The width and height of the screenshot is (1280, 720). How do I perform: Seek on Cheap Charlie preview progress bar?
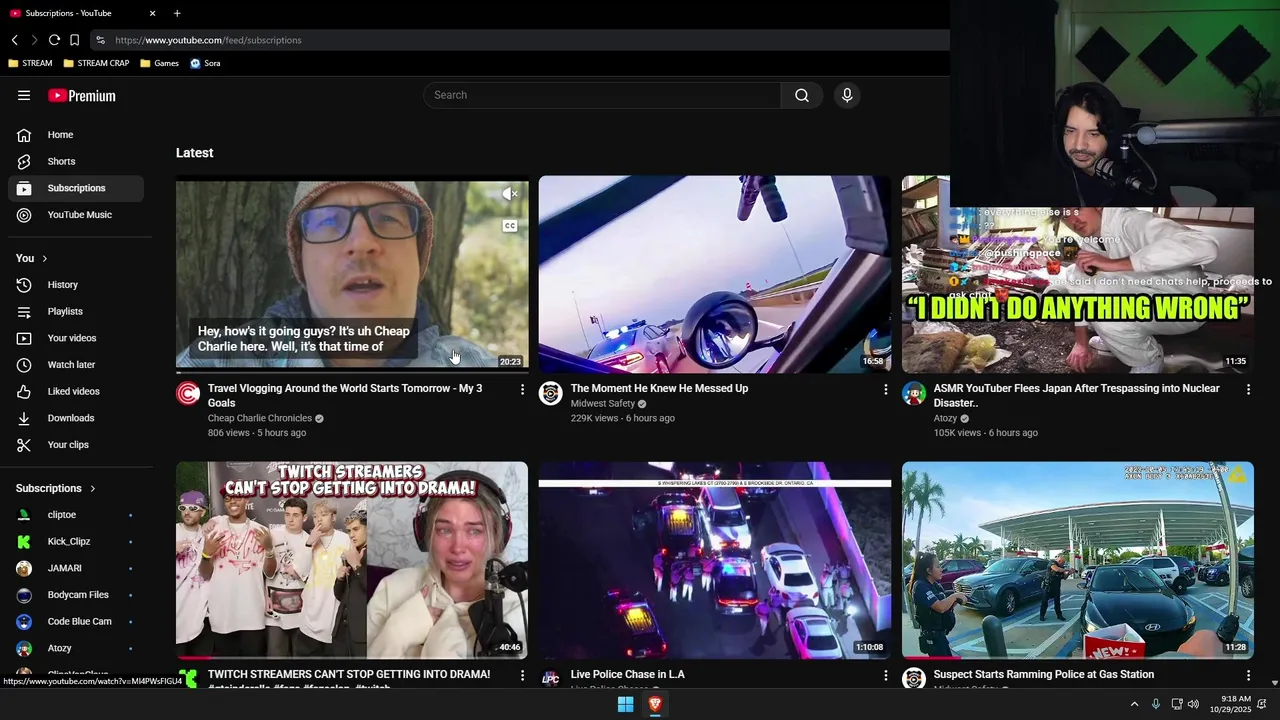[352, 372]
